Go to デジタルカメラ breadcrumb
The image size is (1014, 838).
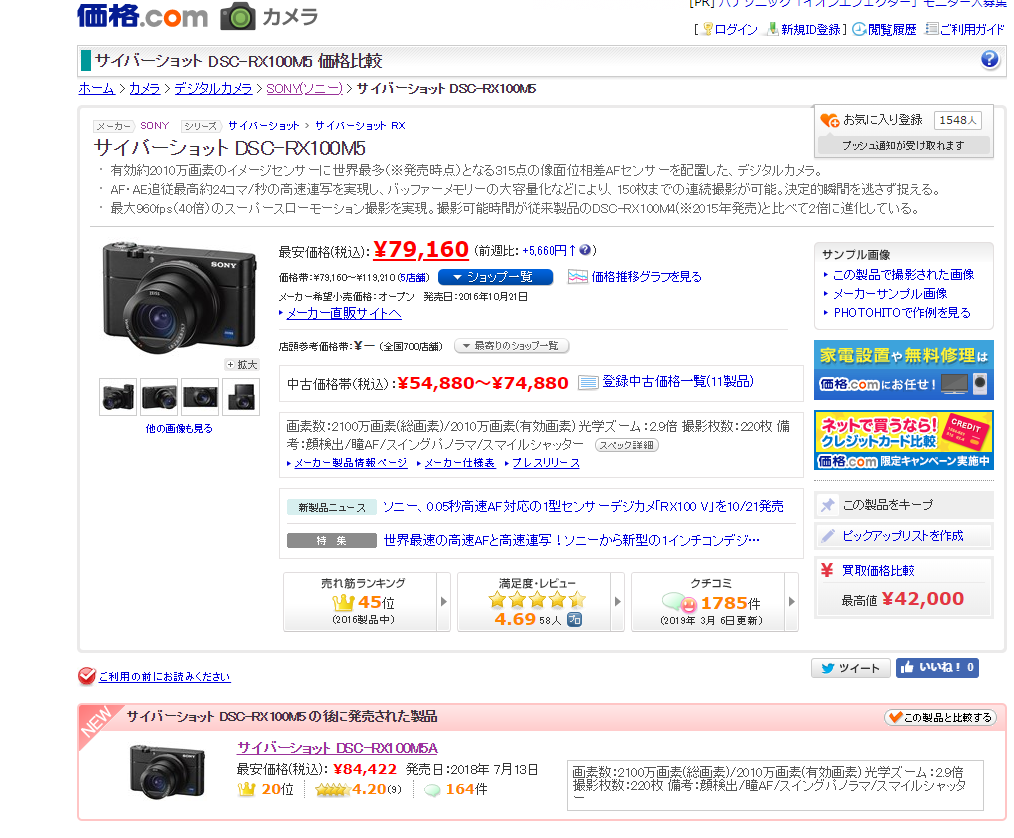213,89
